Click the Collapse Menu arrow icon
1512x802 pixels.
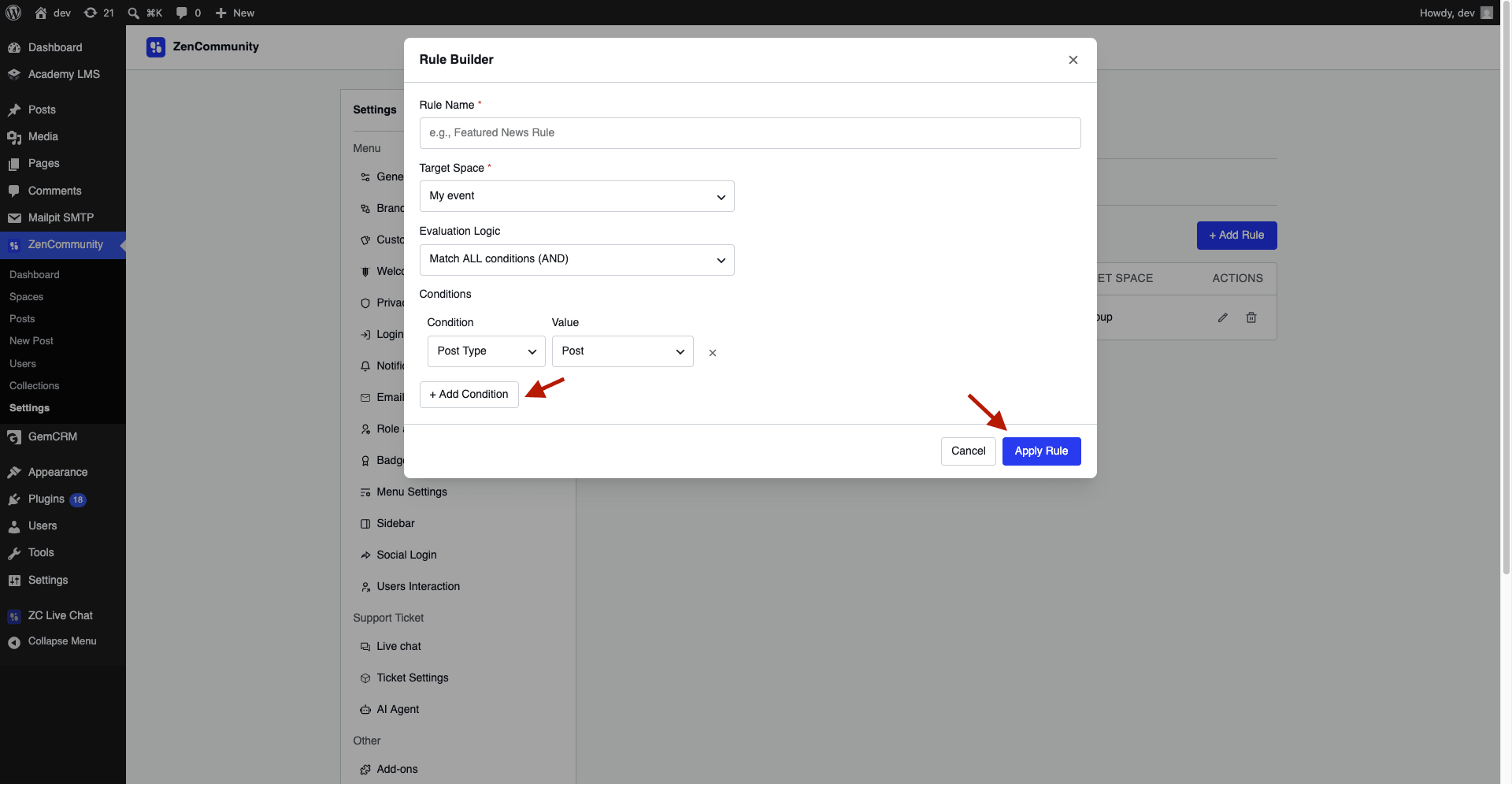pos(14,642)
